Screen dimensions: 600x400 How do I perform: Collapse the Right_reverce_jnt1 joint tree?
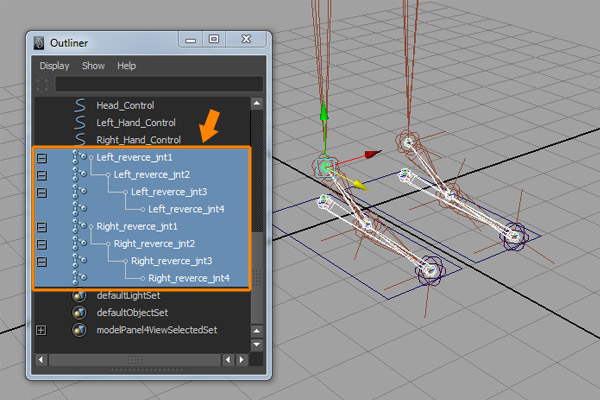41,226
